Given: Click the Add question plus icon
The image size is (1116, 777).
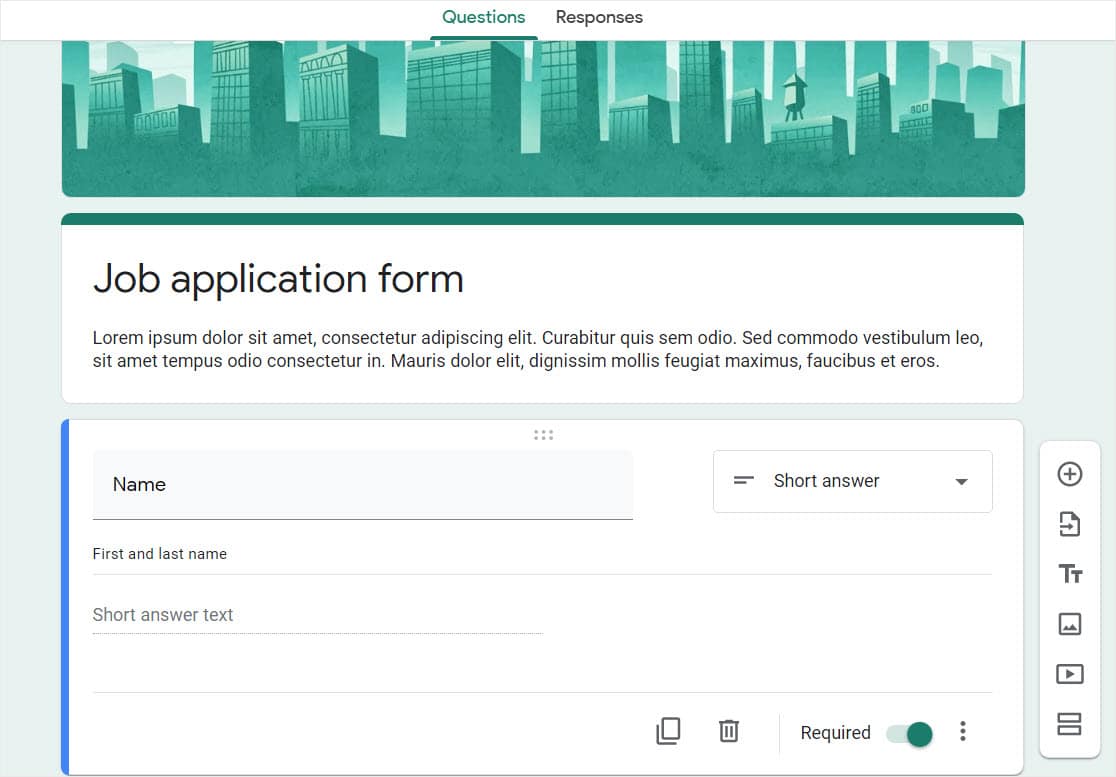Looking at the screenshot, I should click(1070, 474).
